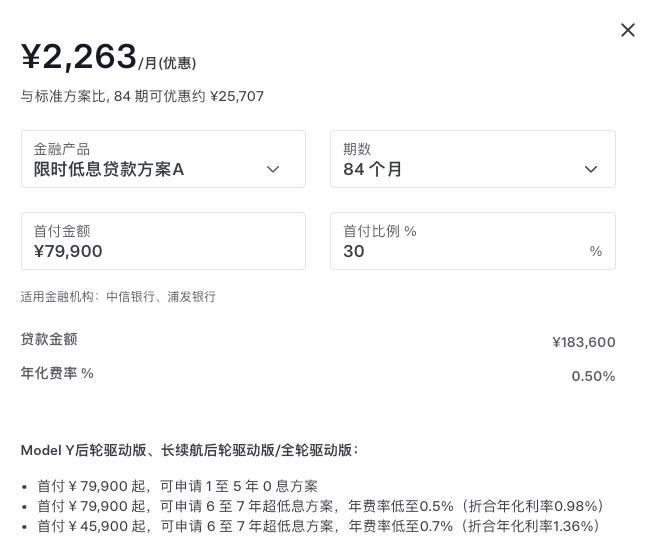Select the ¥2,263 monthly payment amount

click(79, 57)
